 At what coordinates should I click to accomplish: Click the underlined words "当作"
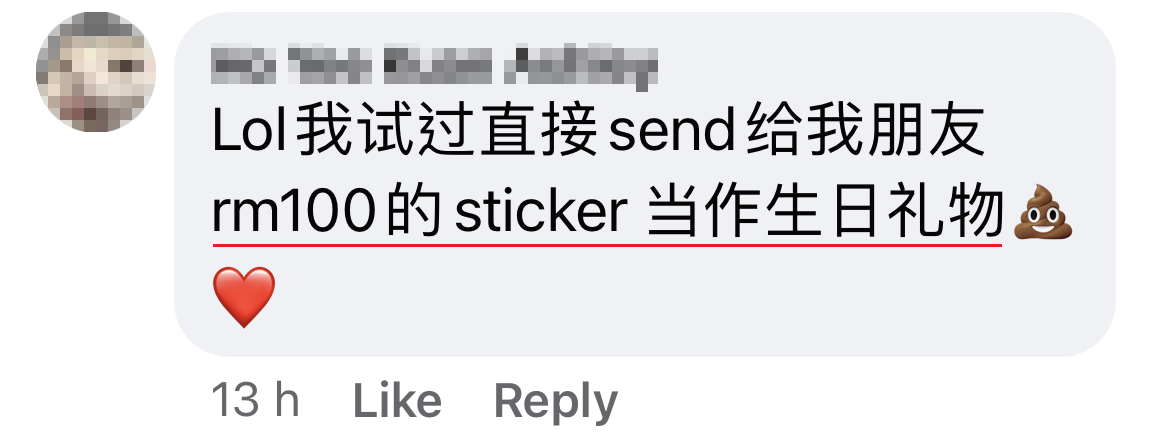point(706,213)
